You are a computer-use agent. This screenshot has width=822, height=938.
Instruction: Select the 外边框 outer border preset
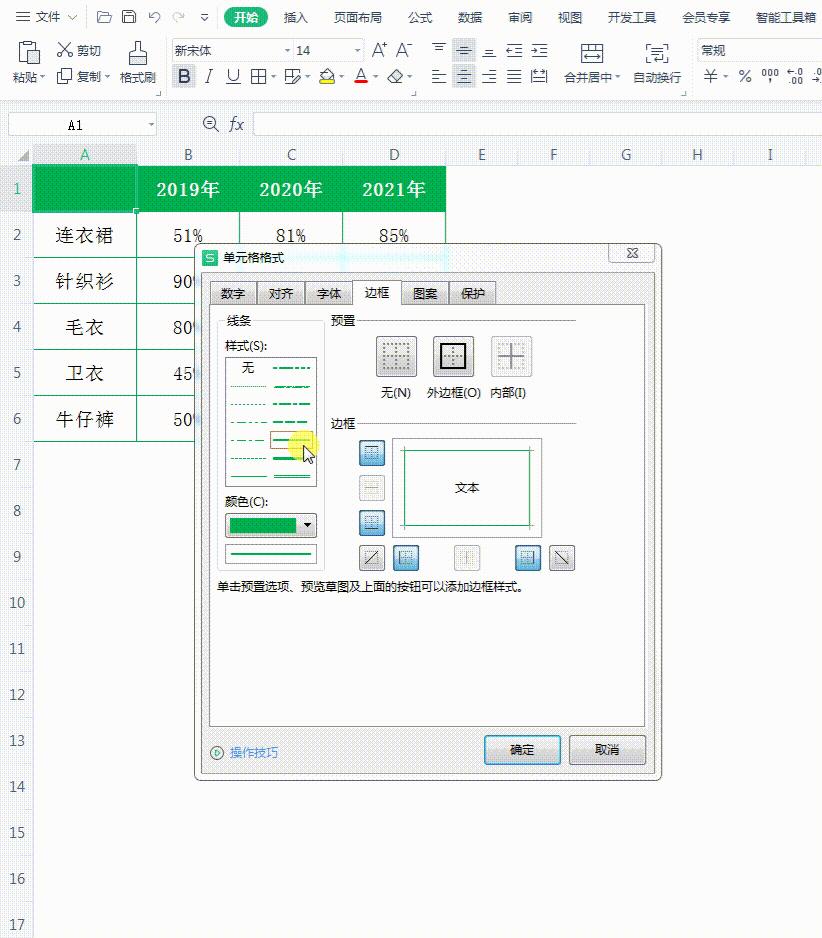click(x=453, y=356)
